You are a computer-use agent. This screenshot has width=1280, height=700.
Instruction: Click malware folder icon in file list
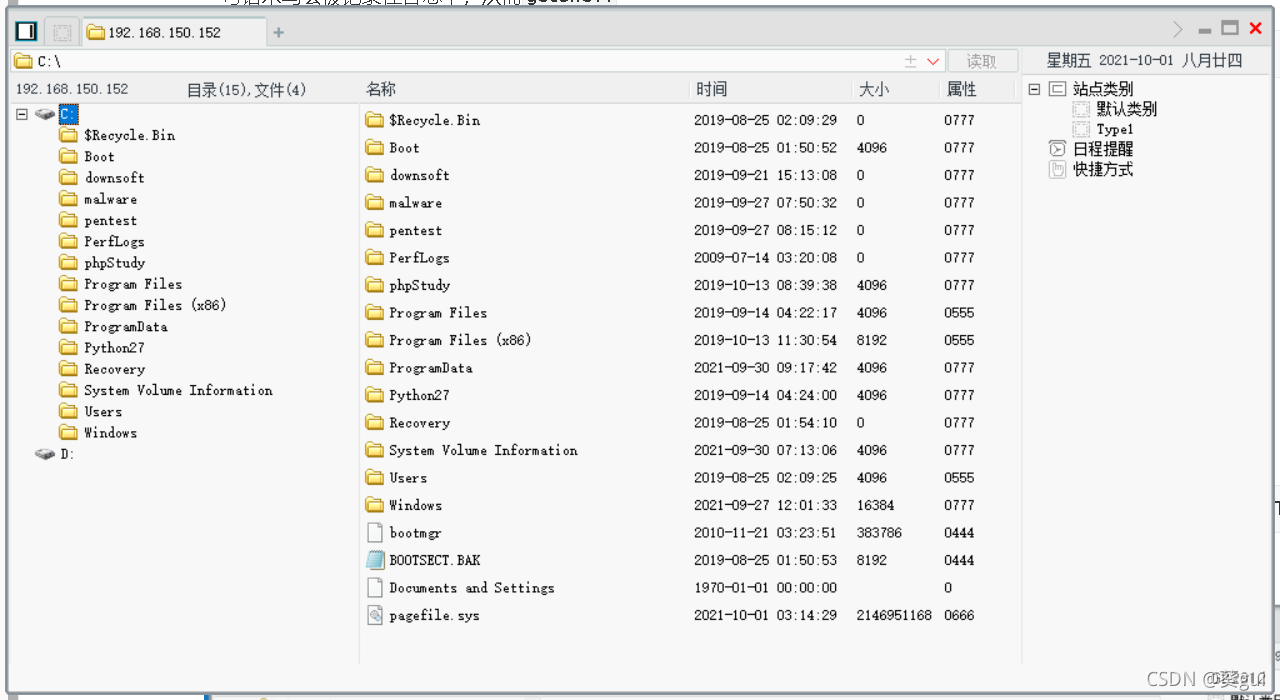(375, 202)
